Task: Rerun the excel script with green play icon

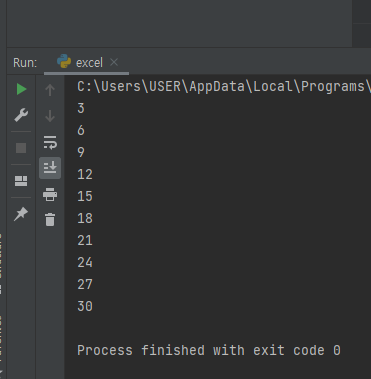Action: 21,89
